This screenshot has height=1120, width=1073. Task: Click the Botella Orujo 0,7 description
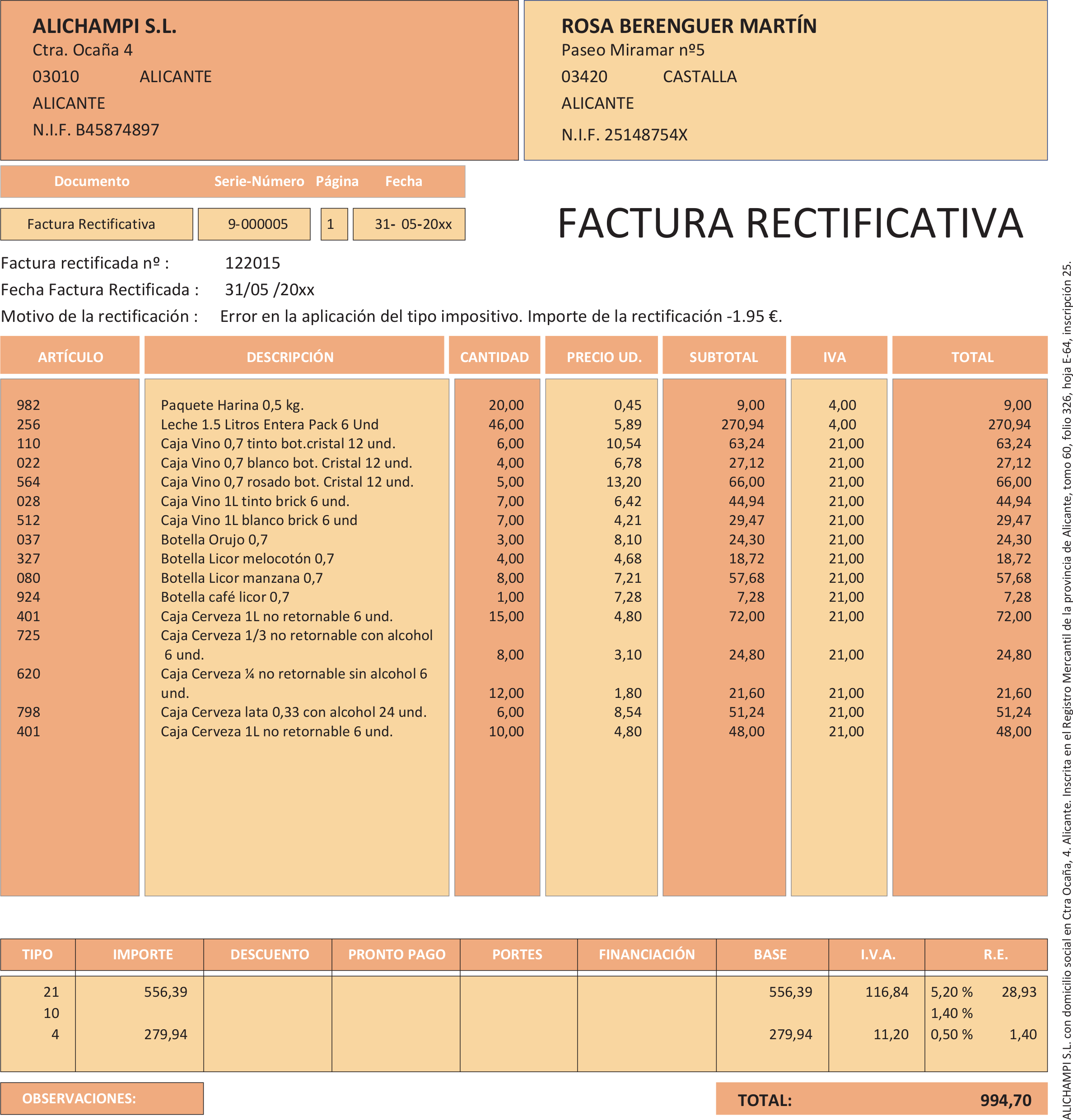point(214,539)
